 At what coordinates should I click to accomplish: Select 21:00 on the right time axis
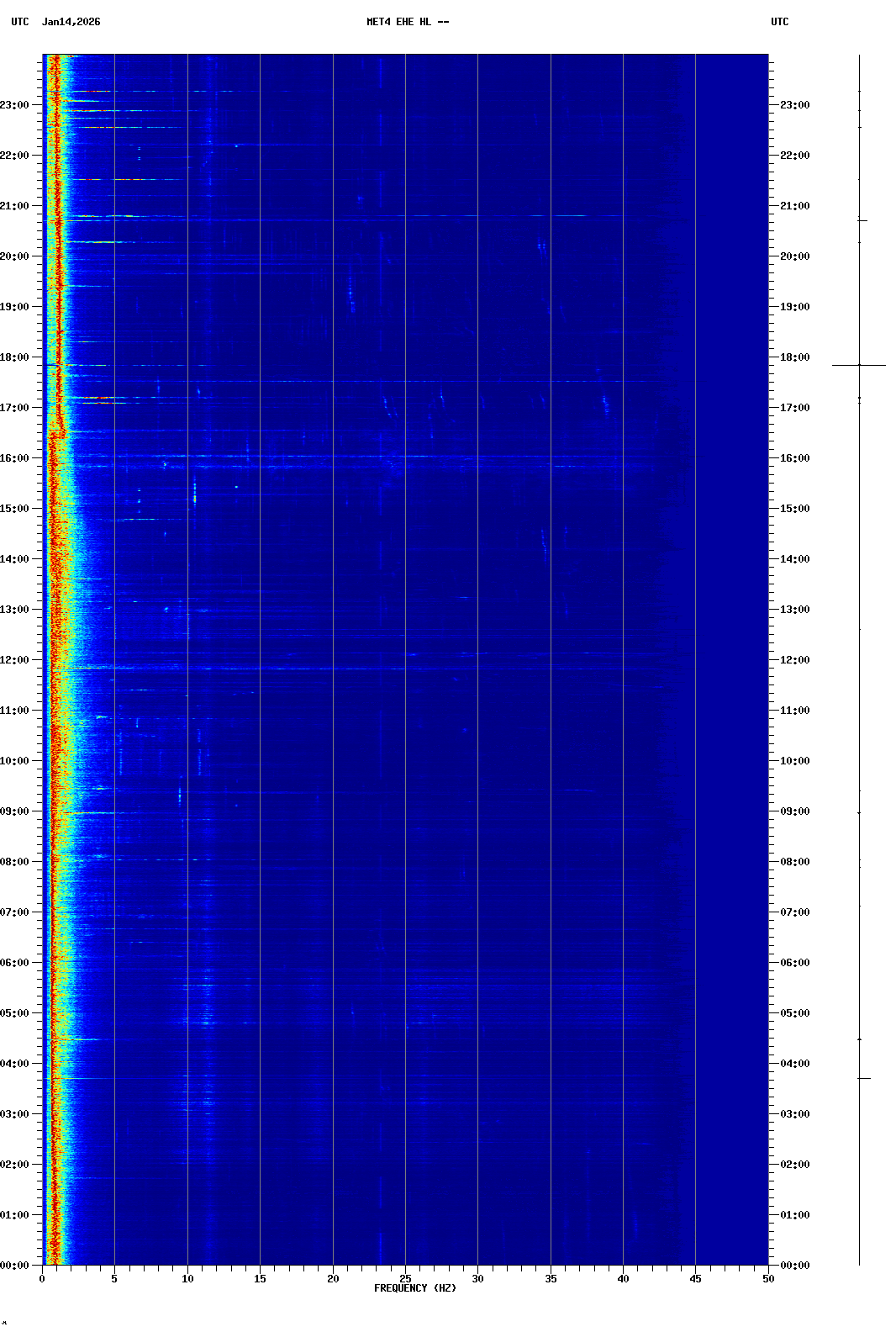pyautogui.click(x=794, y=206)
